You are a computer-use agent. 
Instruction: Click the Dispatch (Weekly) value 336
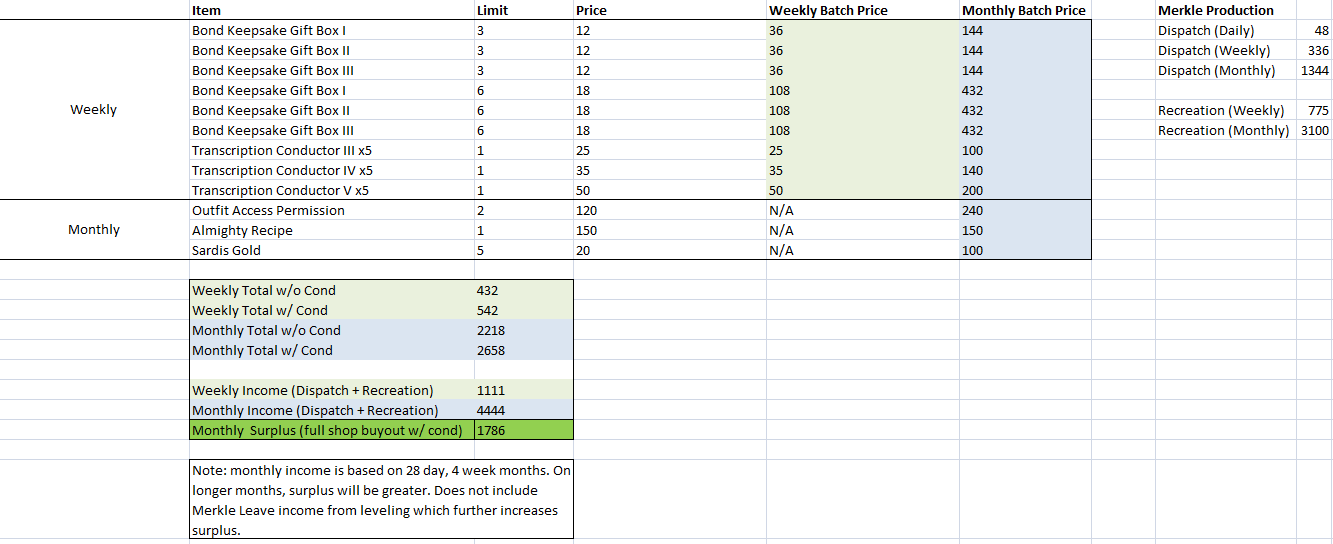[x=1314, y=50]
